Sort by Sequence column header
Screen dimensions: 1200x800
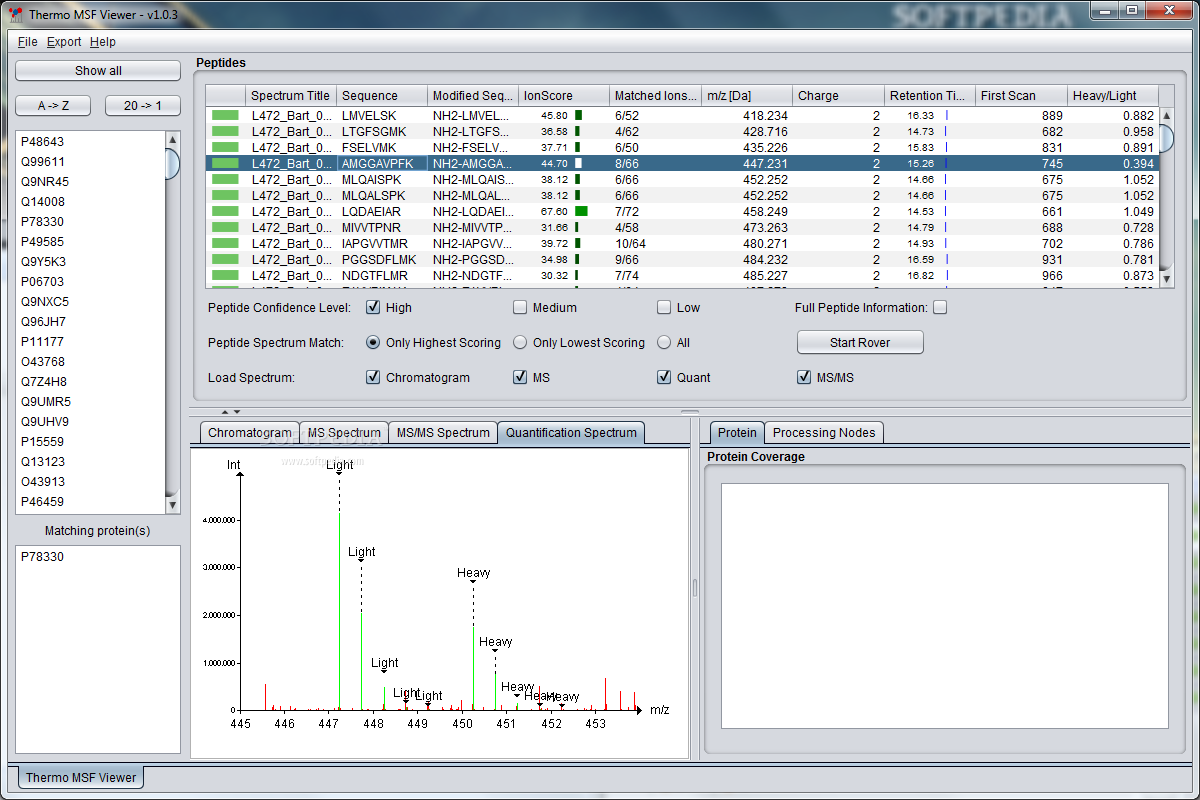382,96
